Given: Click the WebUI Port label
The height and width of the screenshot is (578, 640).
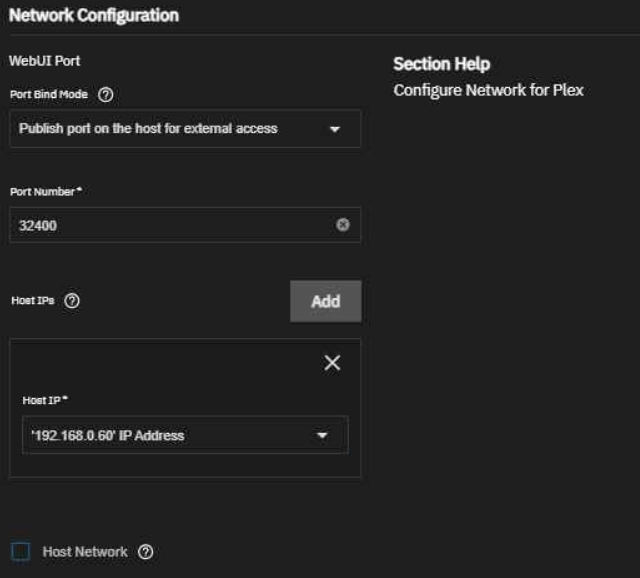Looking at the screenshot, I should point(44,61).
